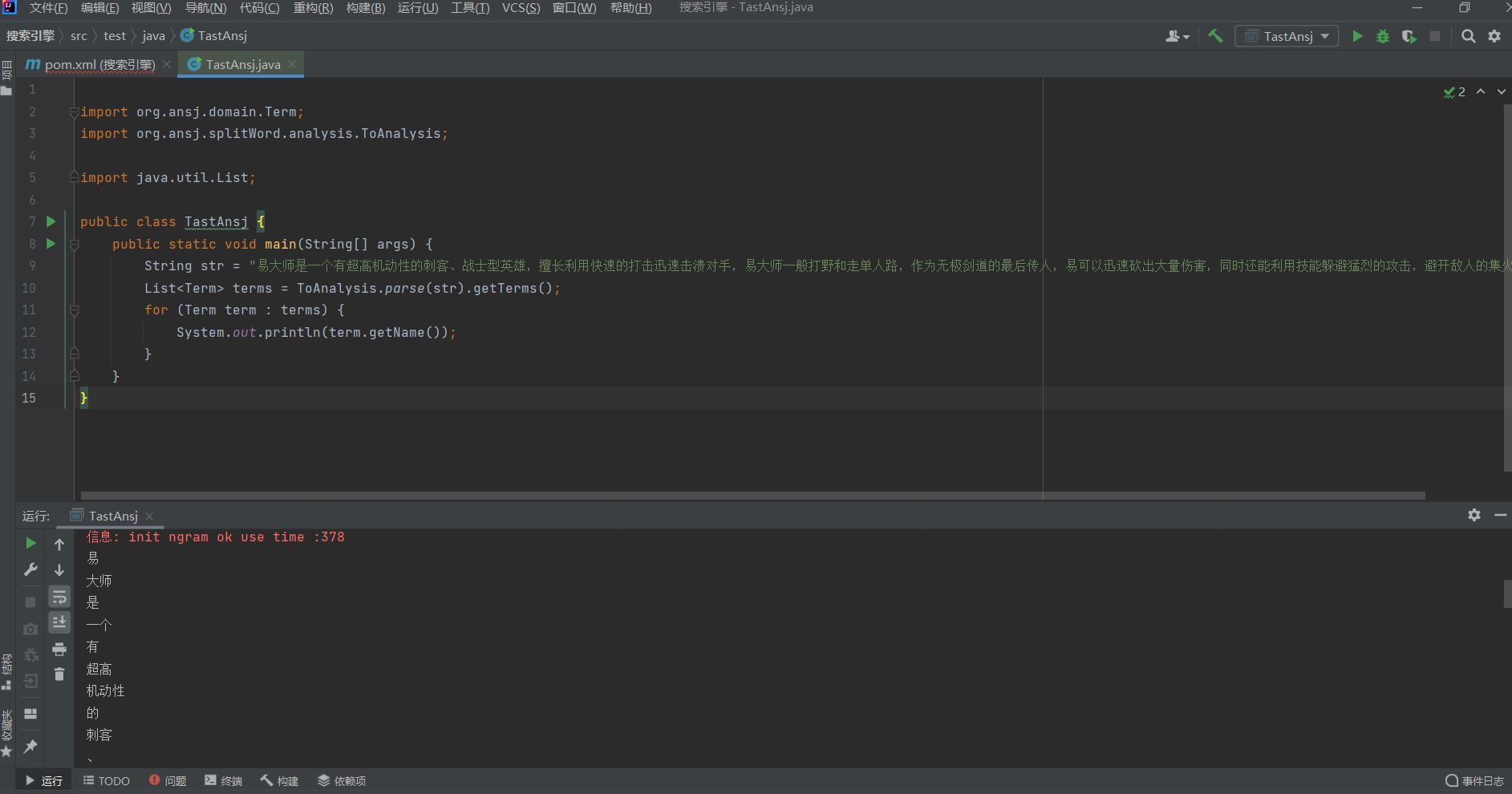Click the test breadcrumb
The width and height of the screenshot is (1512, 794).
tap(115, 36)
